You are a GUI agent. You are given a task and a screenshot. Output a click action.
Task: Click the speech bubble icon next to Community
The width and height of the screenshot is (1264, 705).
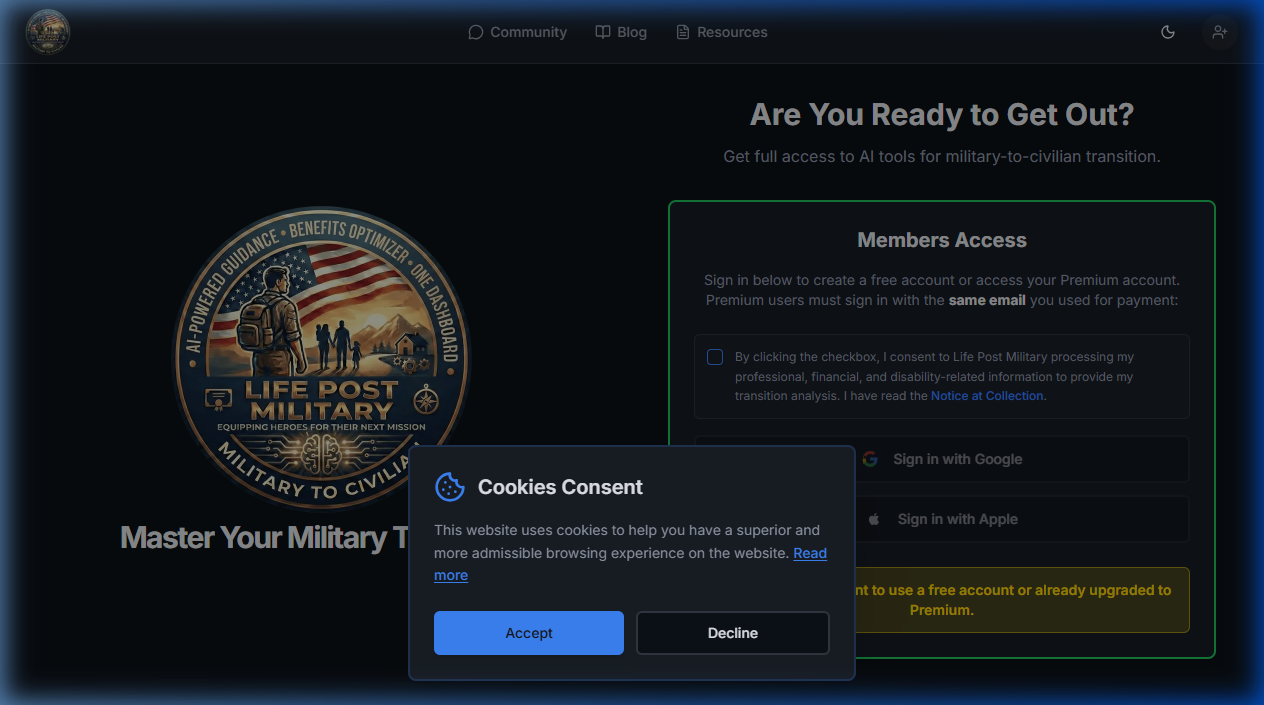click(475, 32)
